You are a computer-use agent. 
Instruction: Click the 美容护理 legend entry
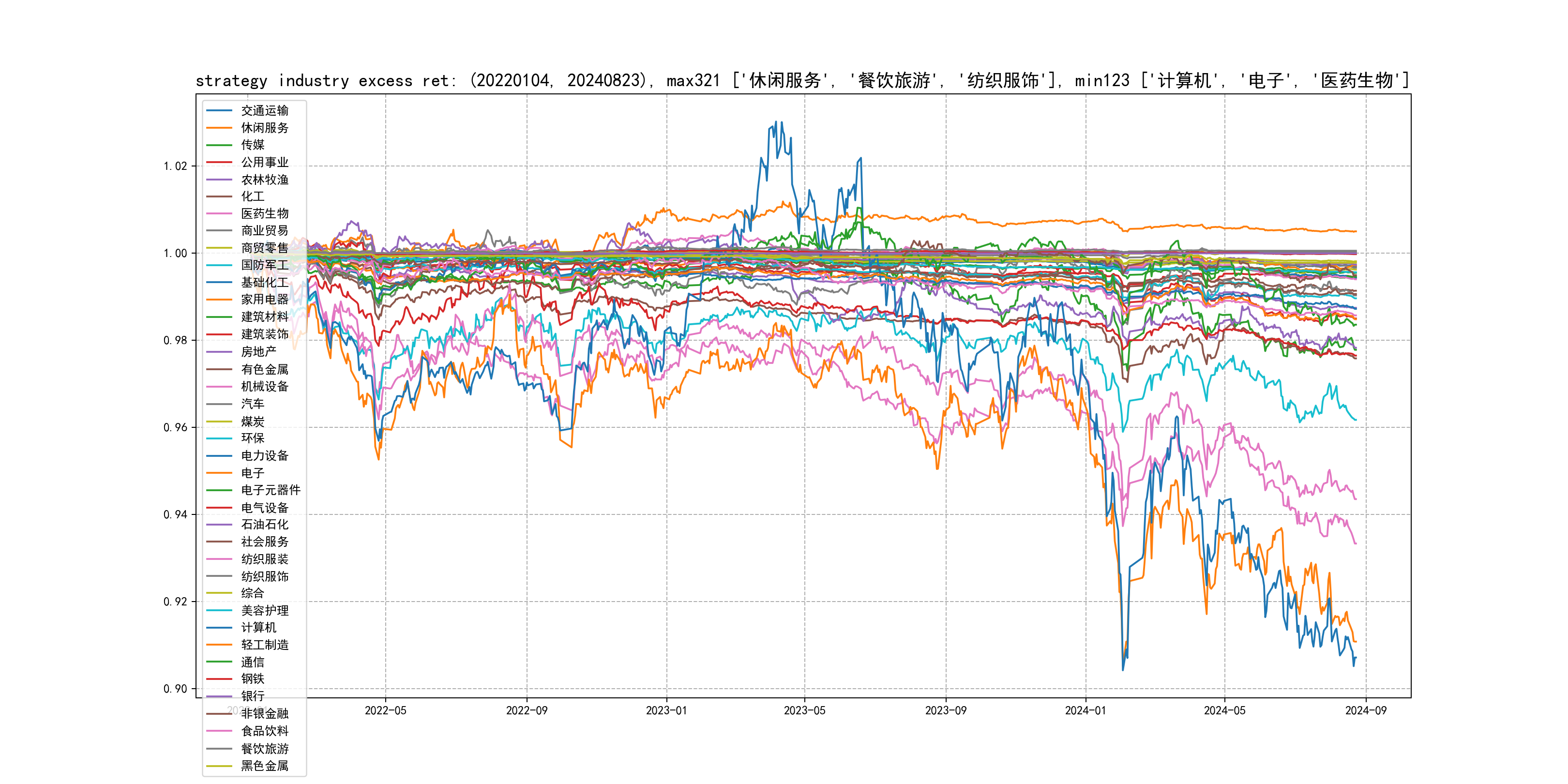coord(264,611)
